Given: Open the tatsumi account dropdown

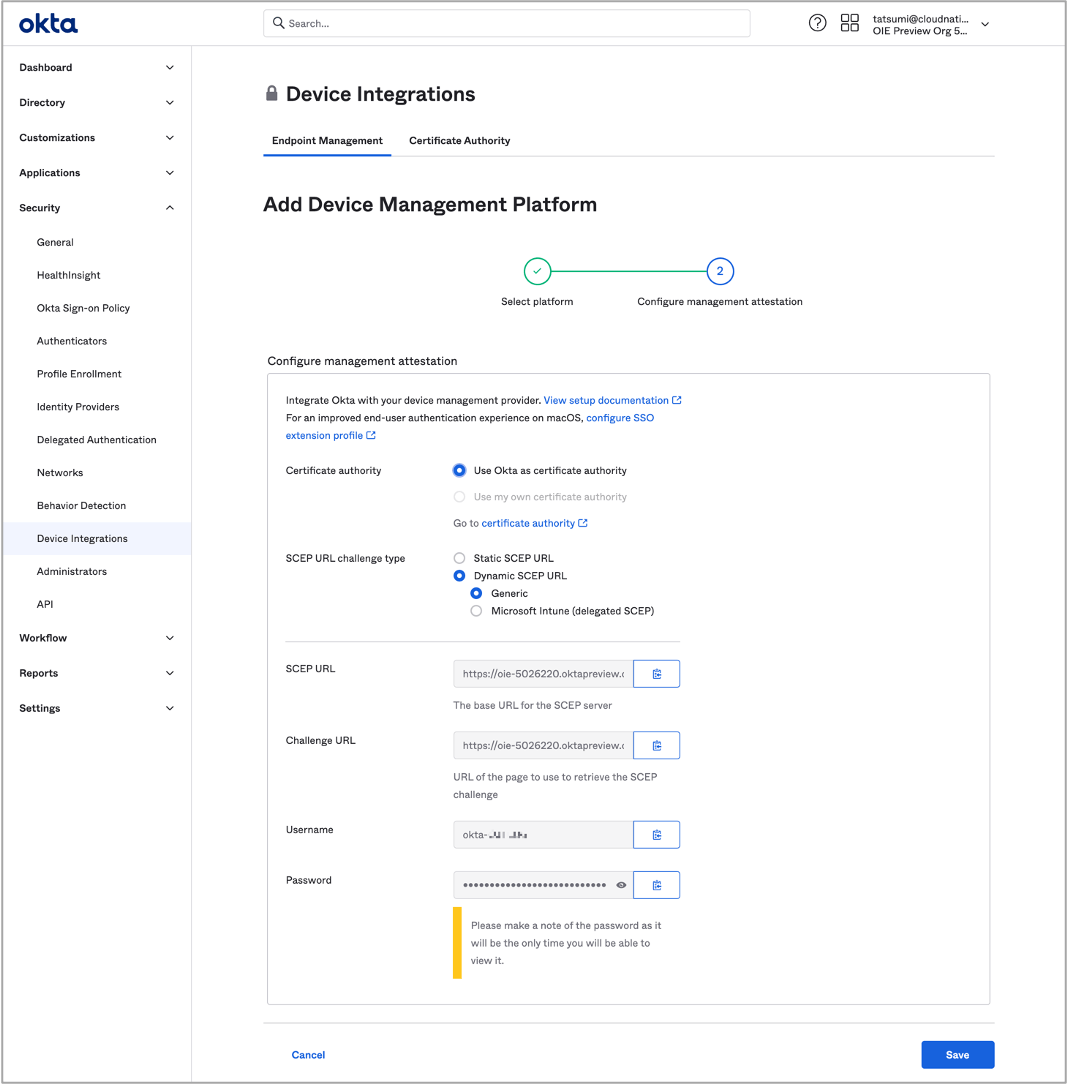Looking at the screenshot, I should (930, 23).
